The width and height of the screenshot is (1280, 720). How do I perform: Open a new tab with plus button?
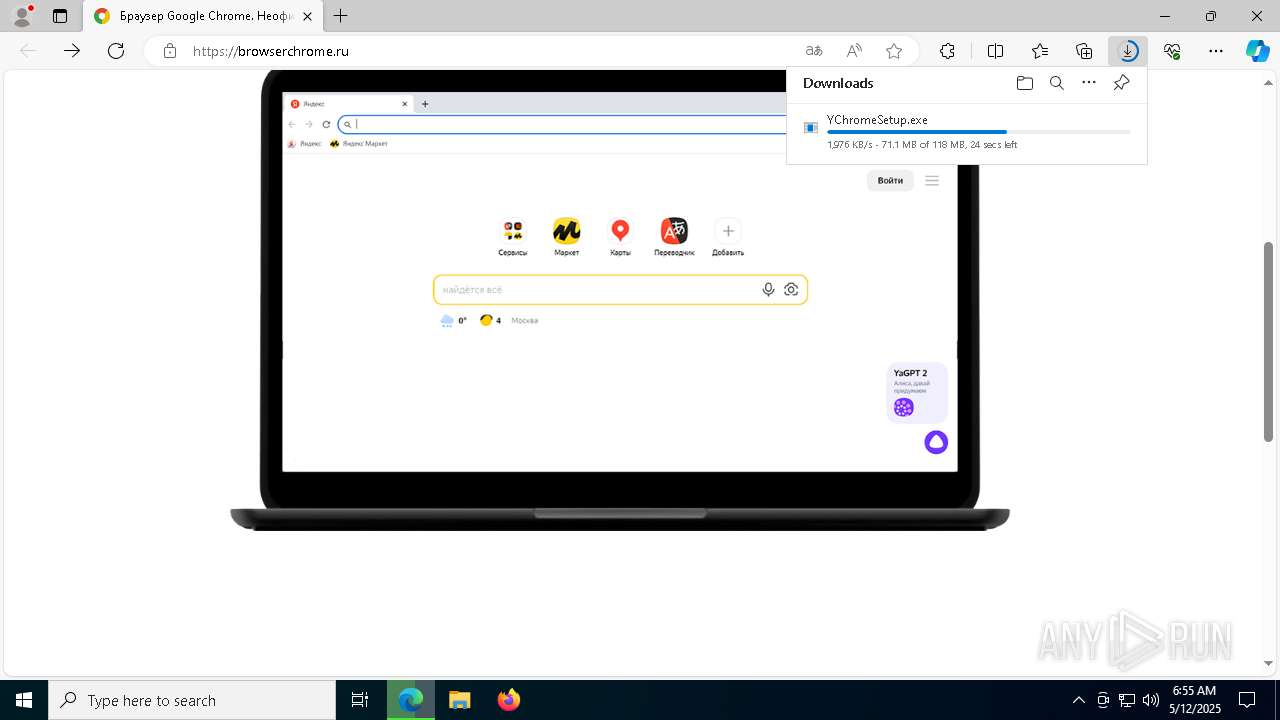pos(341,16)
